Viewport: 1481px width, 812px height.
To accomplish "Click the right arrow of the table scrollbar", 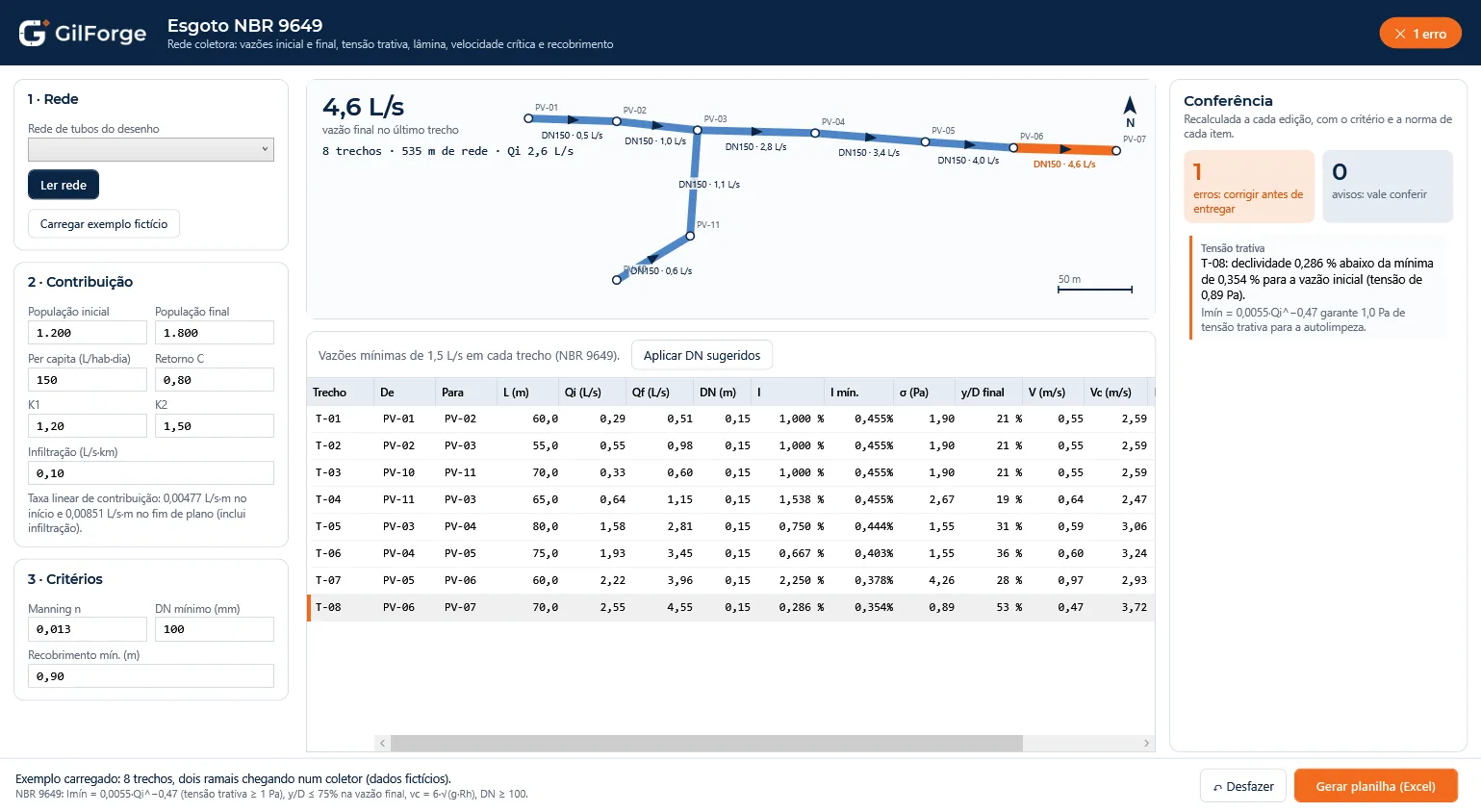I will 1146,743.
